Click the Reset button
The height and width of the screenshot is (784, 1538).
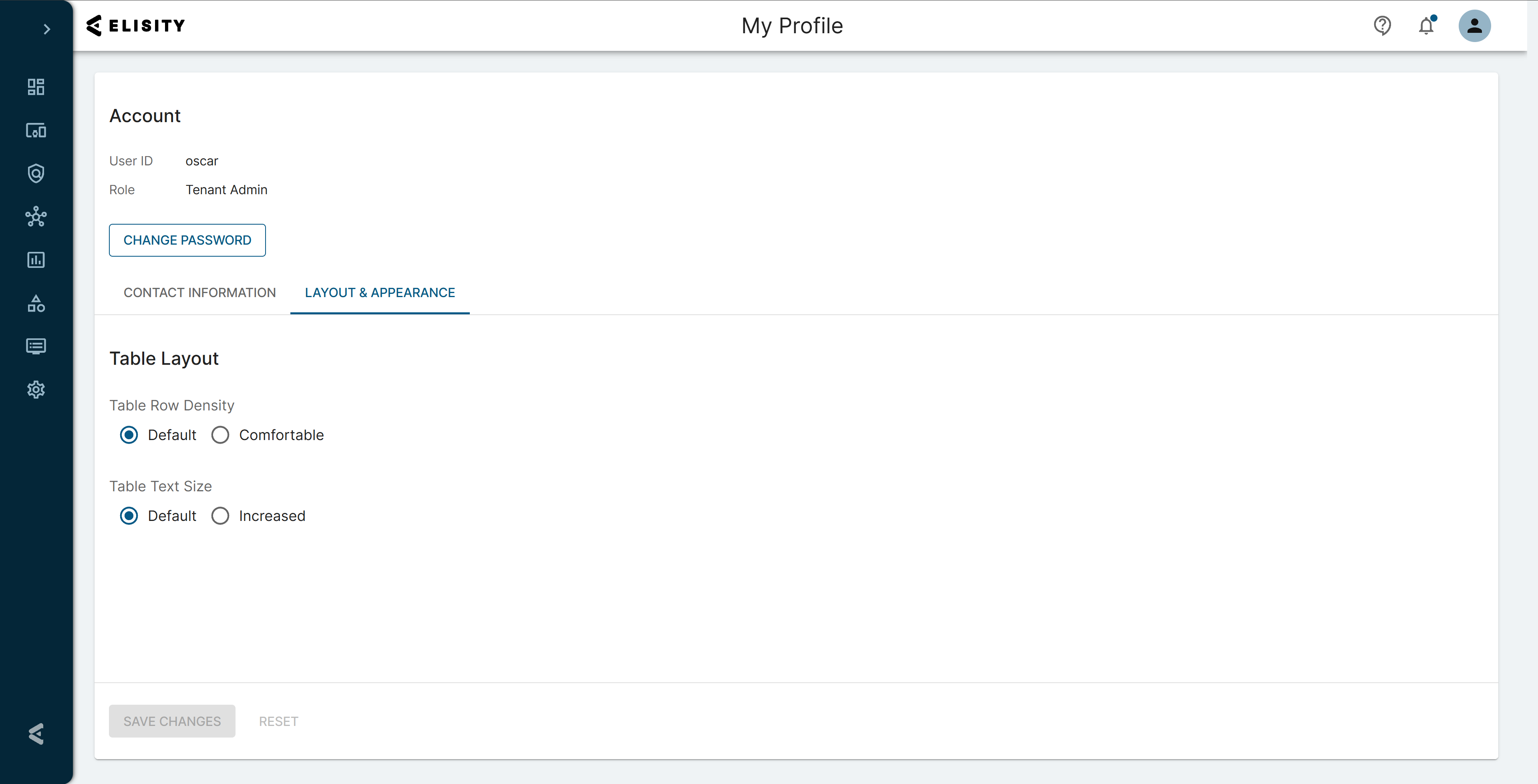(278, 721)
